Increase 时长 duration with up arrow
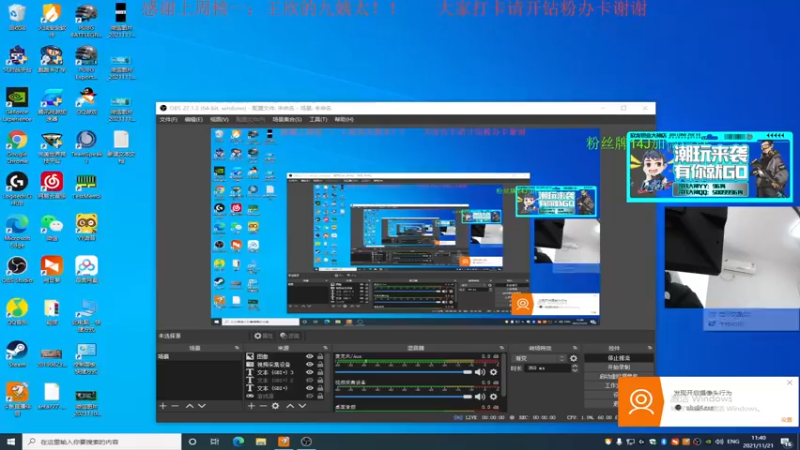 [574, 366]
